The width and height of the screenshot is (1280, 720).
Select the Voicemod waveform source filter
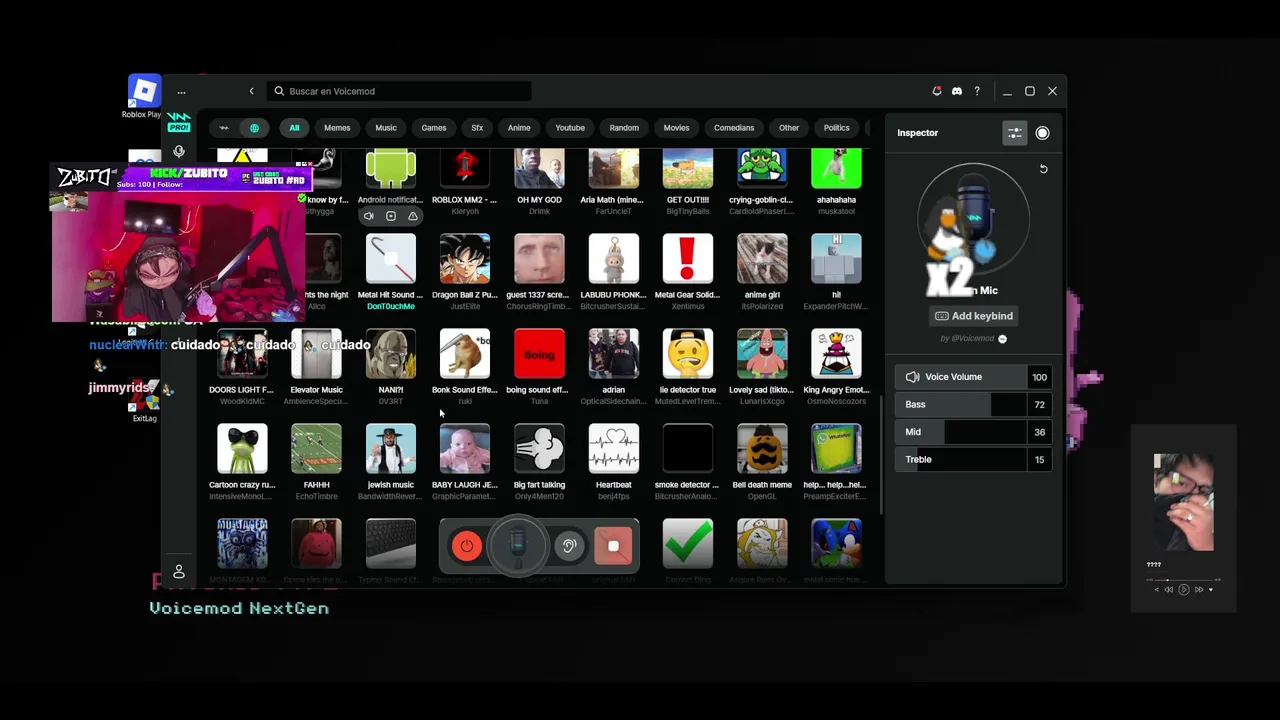[x=224, y=128]
